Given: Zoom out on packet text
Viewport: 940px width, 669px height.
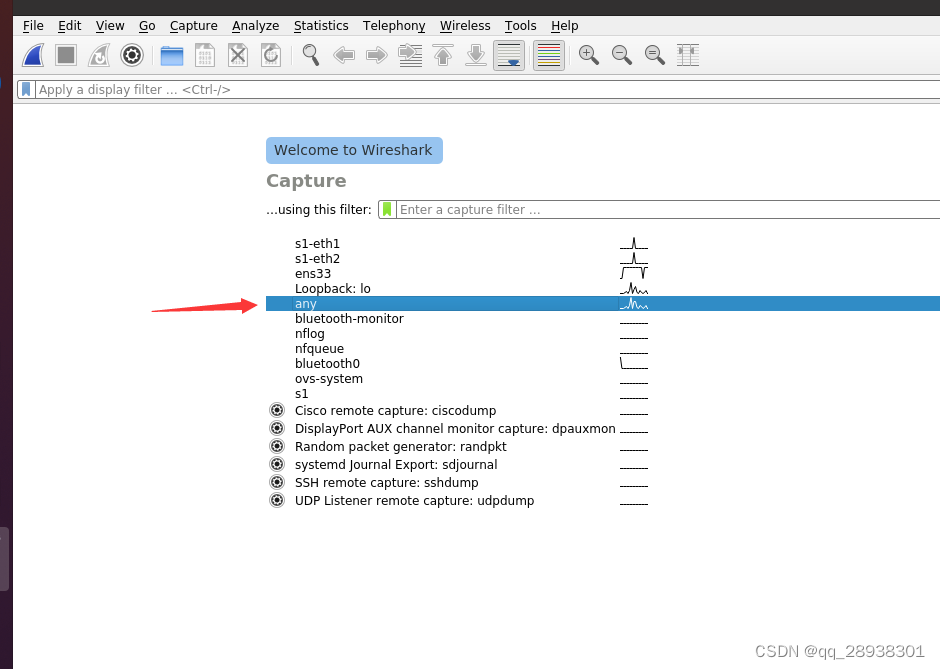Looking at the screenshot, I should coord(622,55).
